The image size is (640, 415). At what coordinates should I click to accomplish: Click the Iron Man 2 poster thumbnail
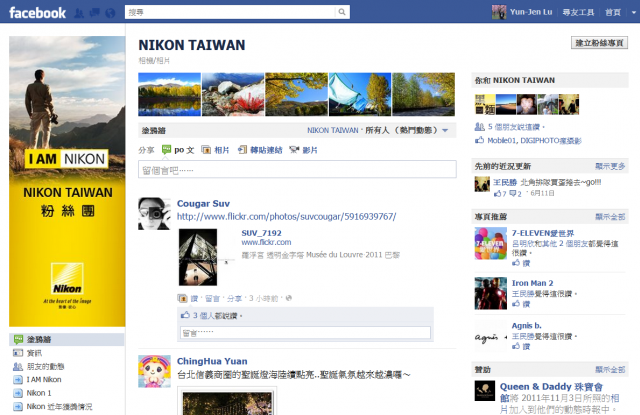491,293
